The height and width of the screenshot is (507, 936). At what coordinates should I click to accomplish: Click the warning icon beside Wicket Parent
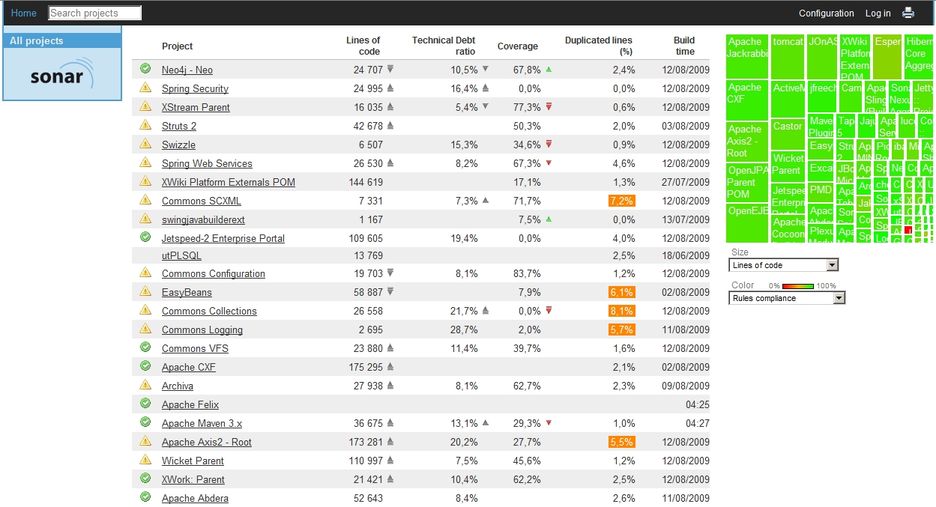[x=145, y=460]
